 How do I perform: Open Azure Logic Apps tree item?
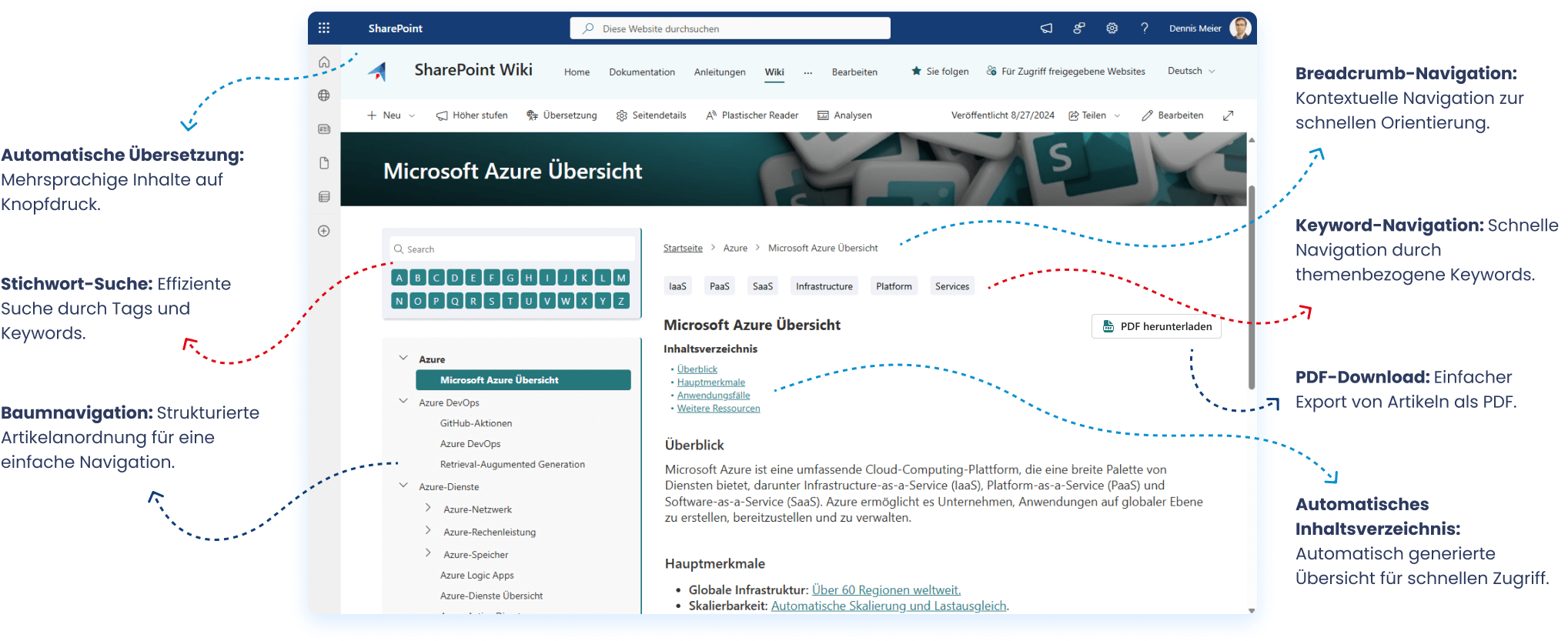tap(476, 576)
